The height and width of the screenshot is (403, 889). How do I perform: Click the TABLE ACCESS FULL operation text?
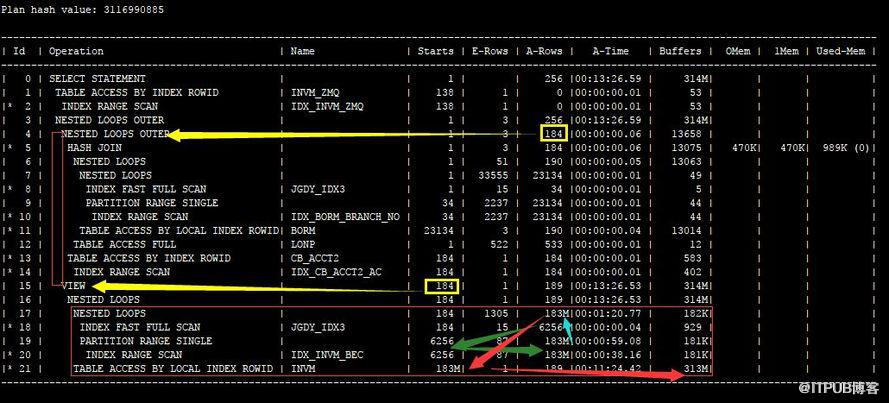125,244
